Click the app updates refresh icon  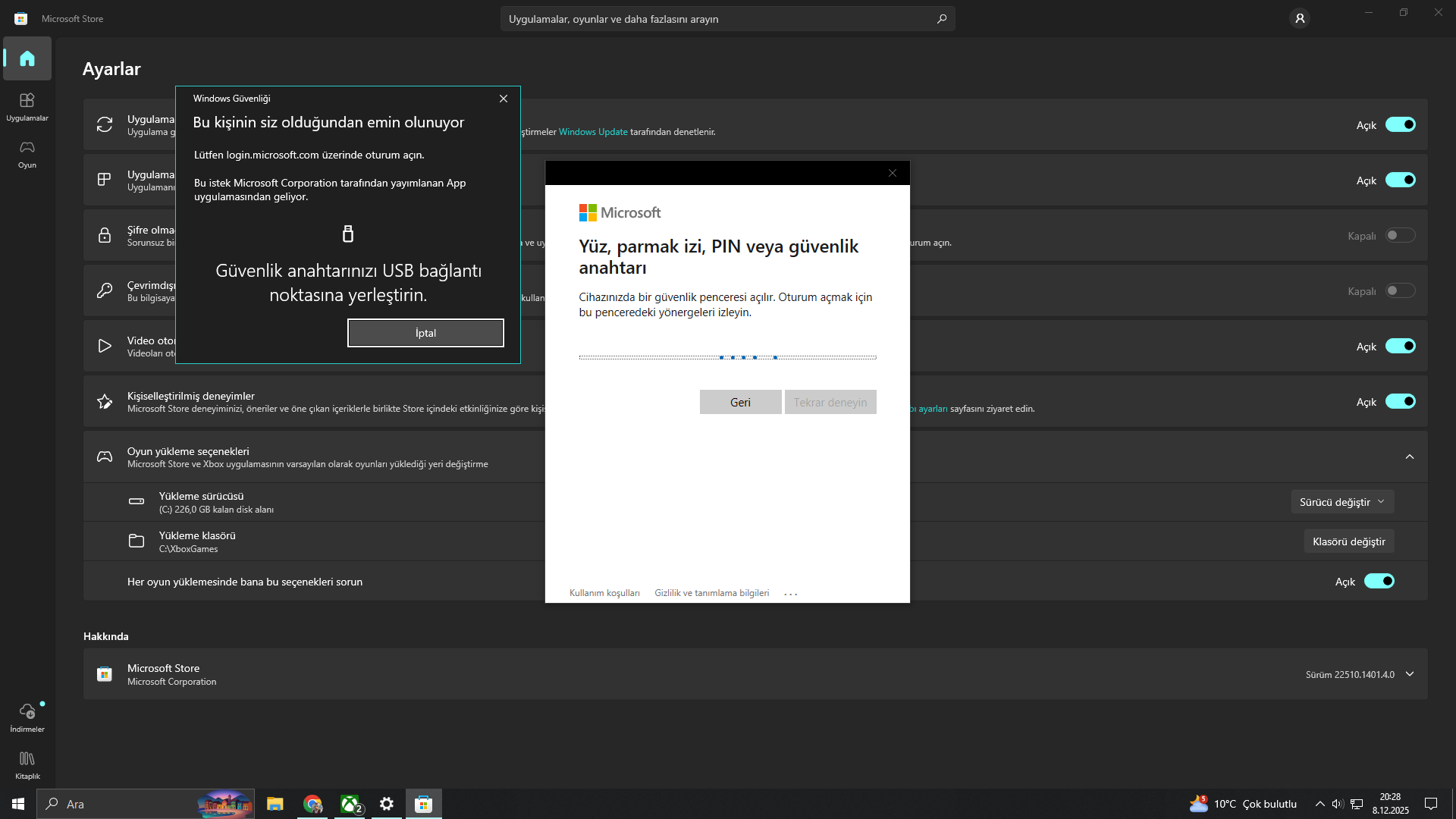click(105, 124)
